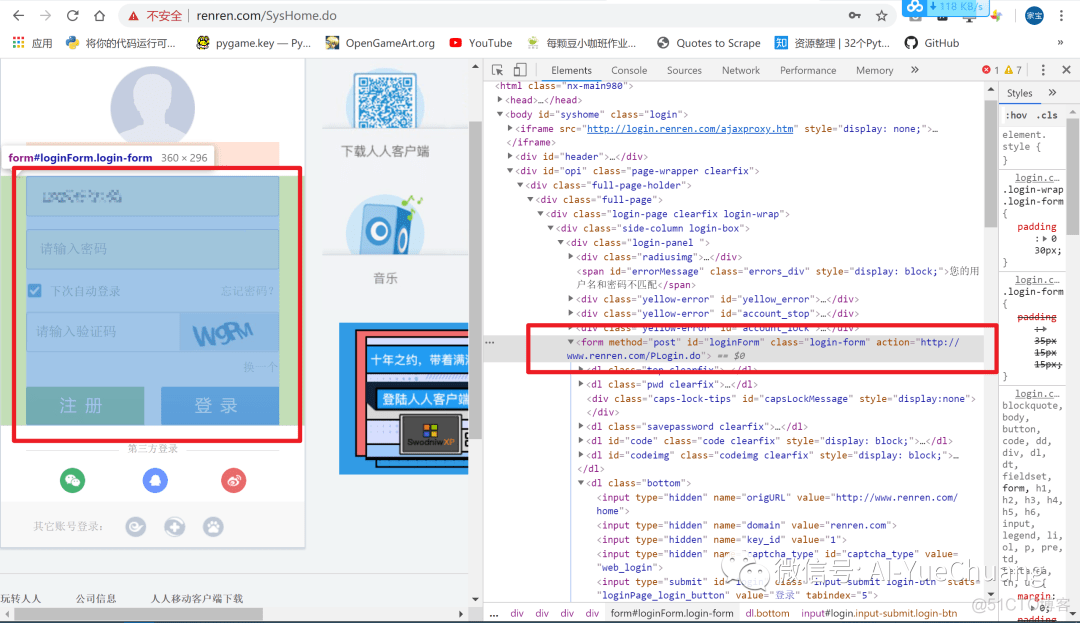The height and width of the screenshot is (623, 1080).
Task: Expand the dl class pwd clearfix node
Action: (x=581, y=384)
